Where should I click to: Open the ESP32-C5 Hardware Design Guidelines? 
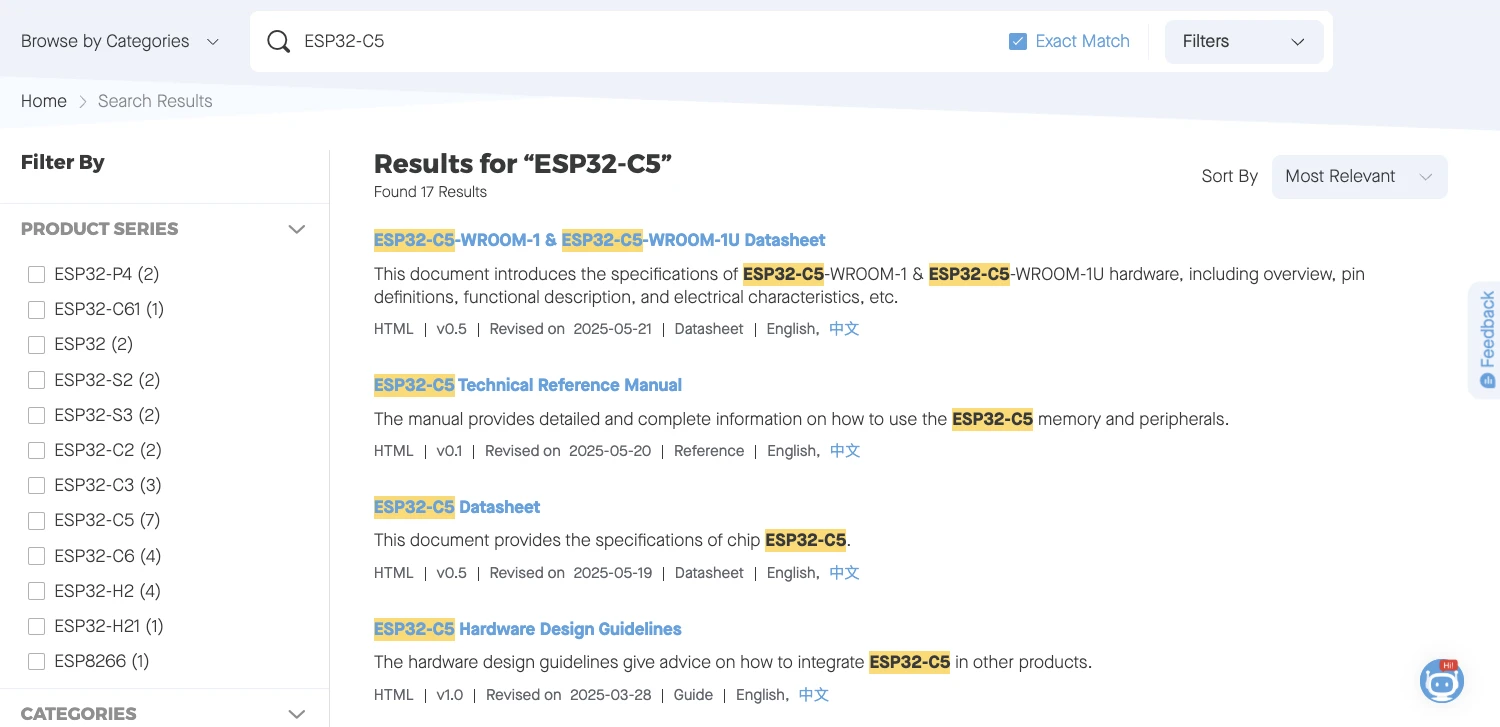tap(528, 629)
